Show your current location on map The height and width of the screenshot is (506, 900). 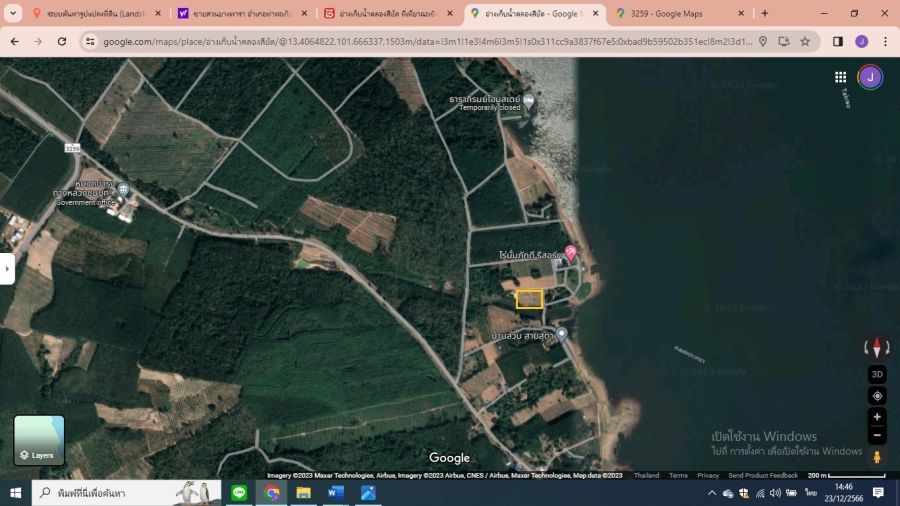tap(877, 396)
